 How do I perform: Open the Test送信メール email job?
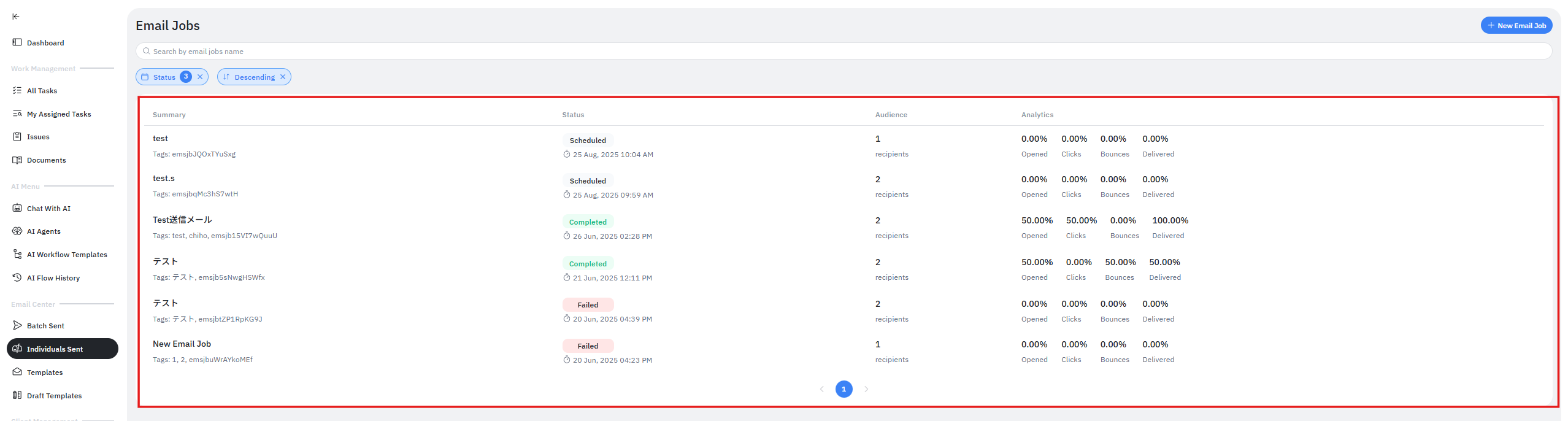182,220
